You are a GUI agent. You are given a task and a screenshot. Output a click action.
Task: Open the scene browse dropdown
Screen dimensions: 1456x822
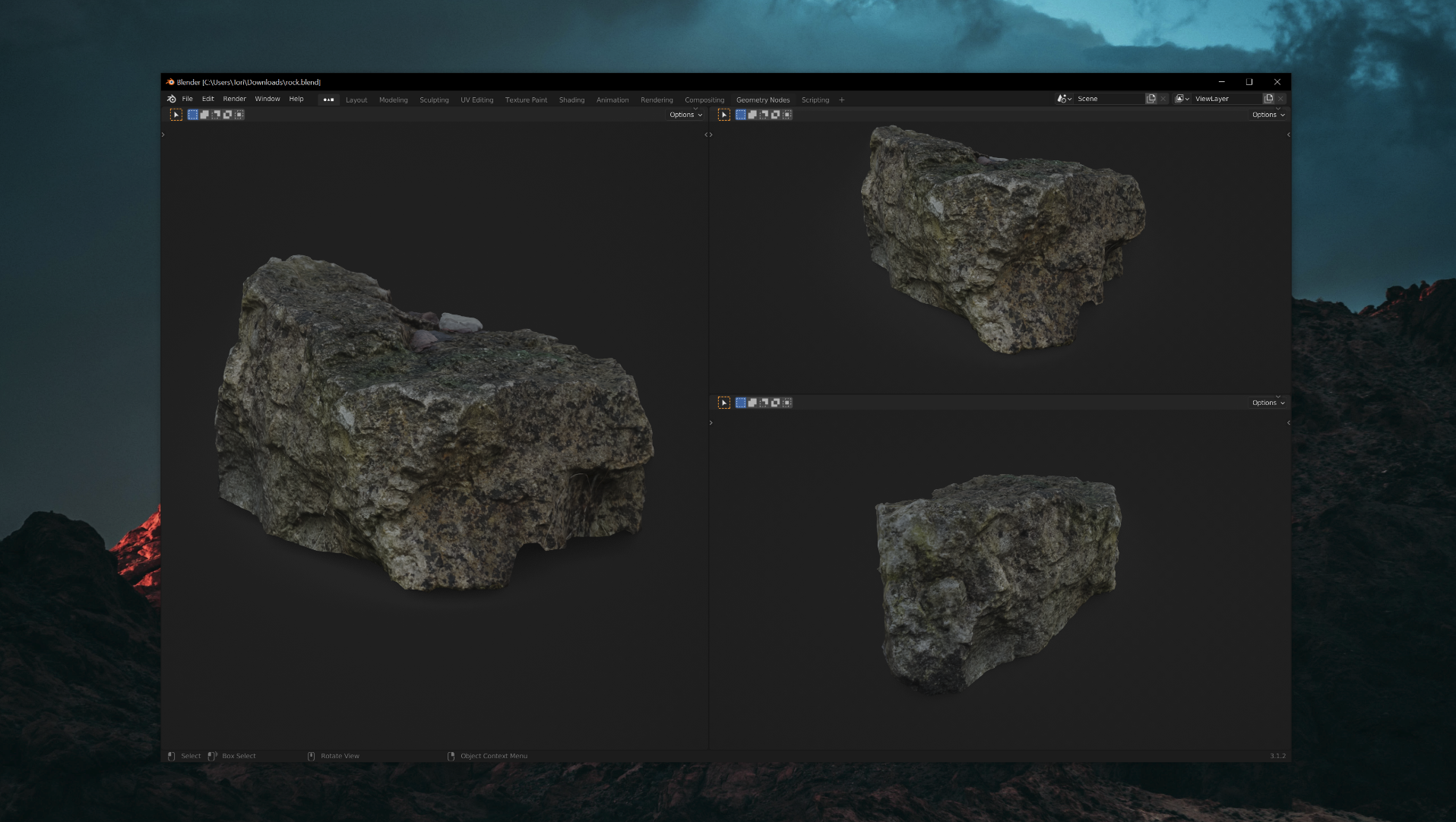coord(1064,99)
